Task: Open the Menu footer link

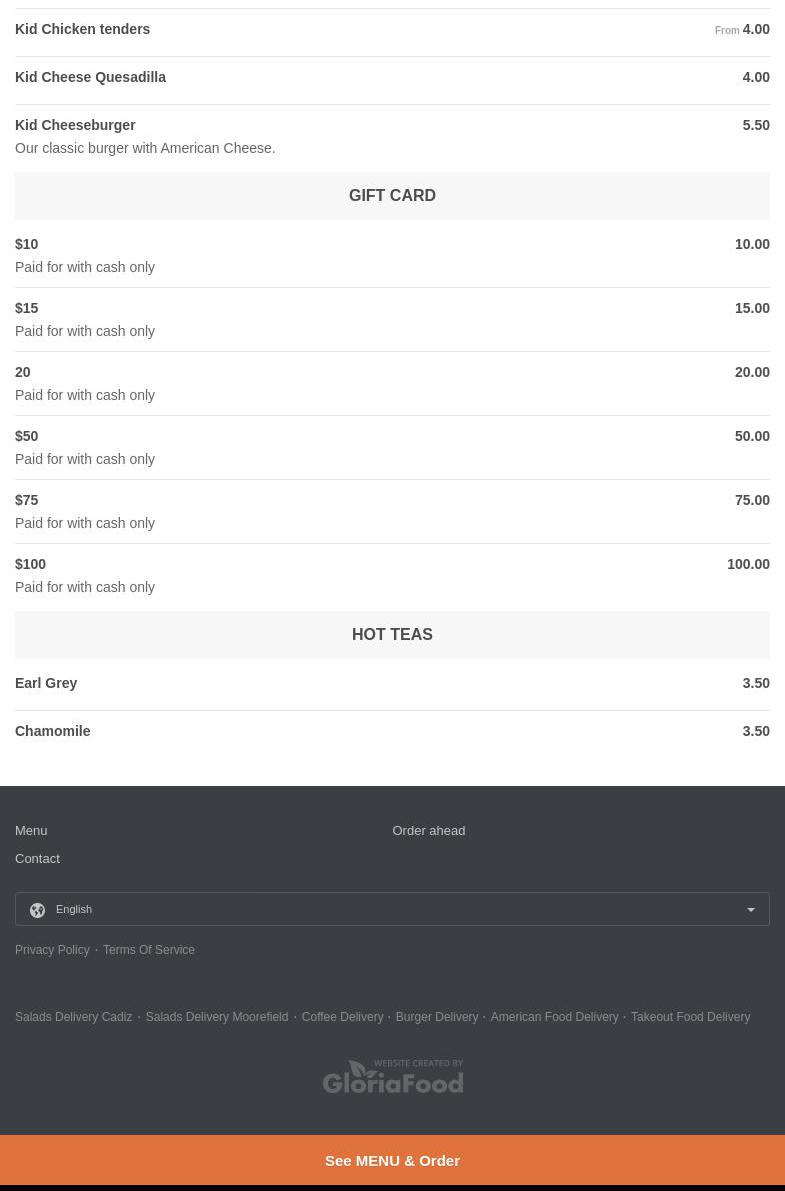Action: 31,831
